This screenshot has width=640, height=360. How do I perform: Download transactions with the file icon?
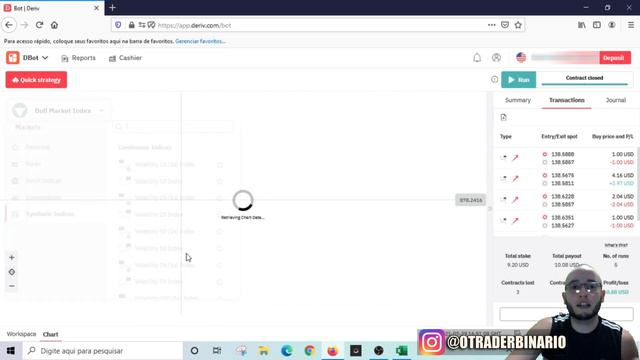click(503, 118)
